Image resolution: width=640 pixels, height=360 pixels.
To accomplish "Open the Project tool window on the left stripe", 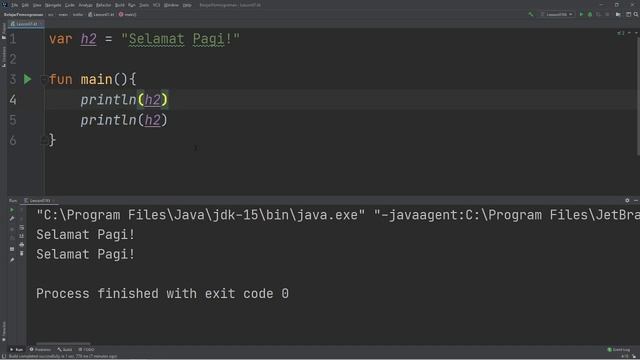I will [x=4, y=31].
